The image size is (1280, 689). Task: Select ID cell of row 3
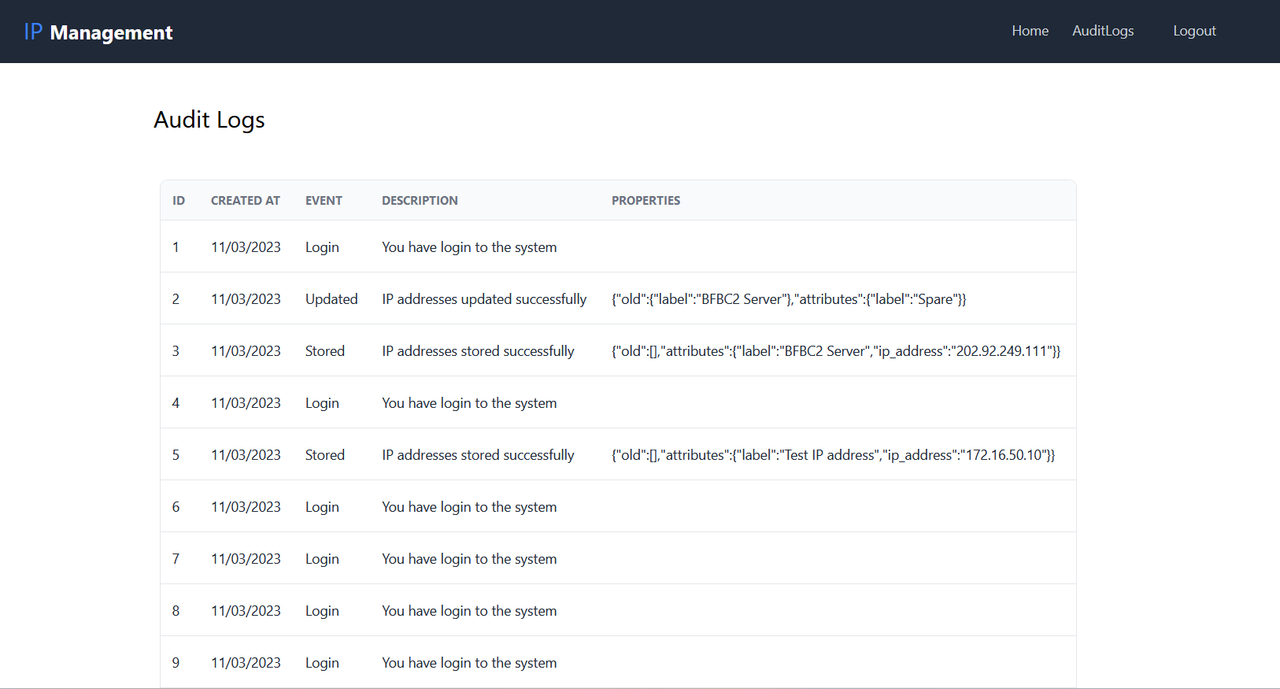pos(176,351)
